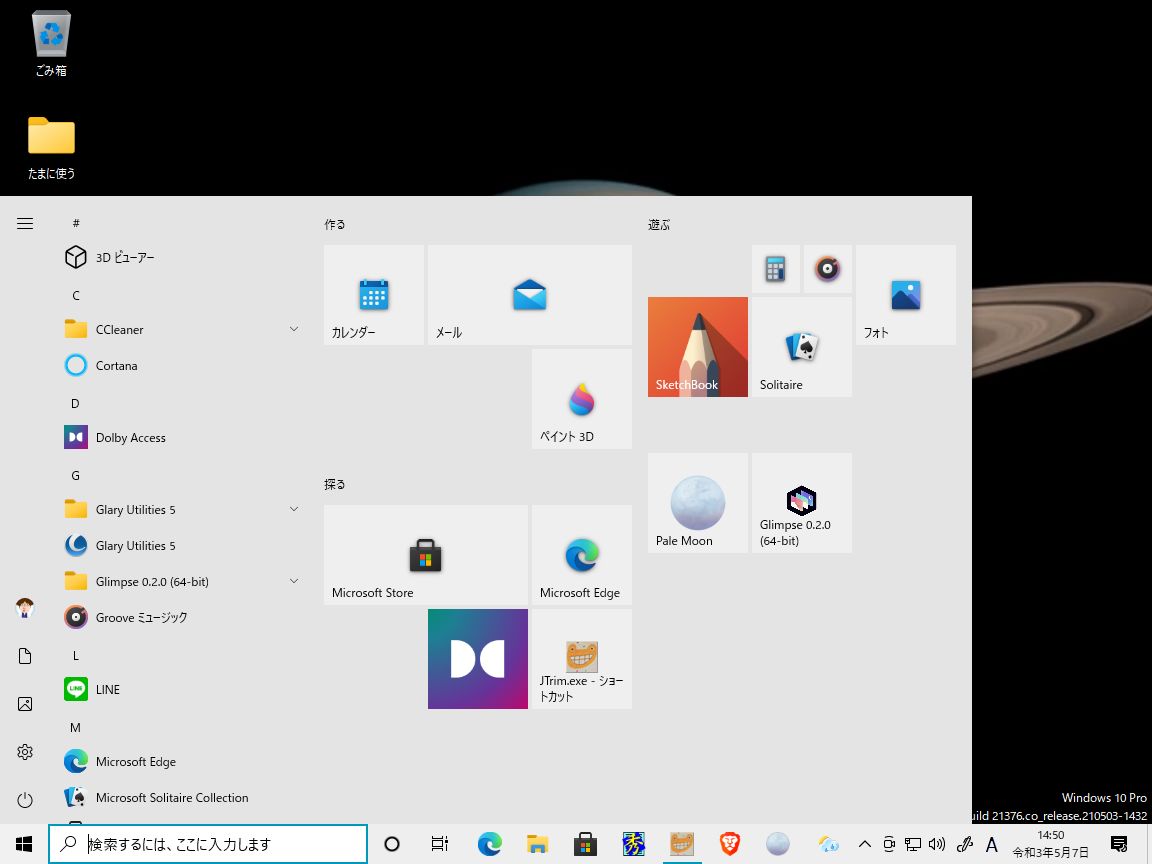Open the Glimpse 0.2.0 (64-bit) tile
1152x864 pixels.
(x=802, y=503)
